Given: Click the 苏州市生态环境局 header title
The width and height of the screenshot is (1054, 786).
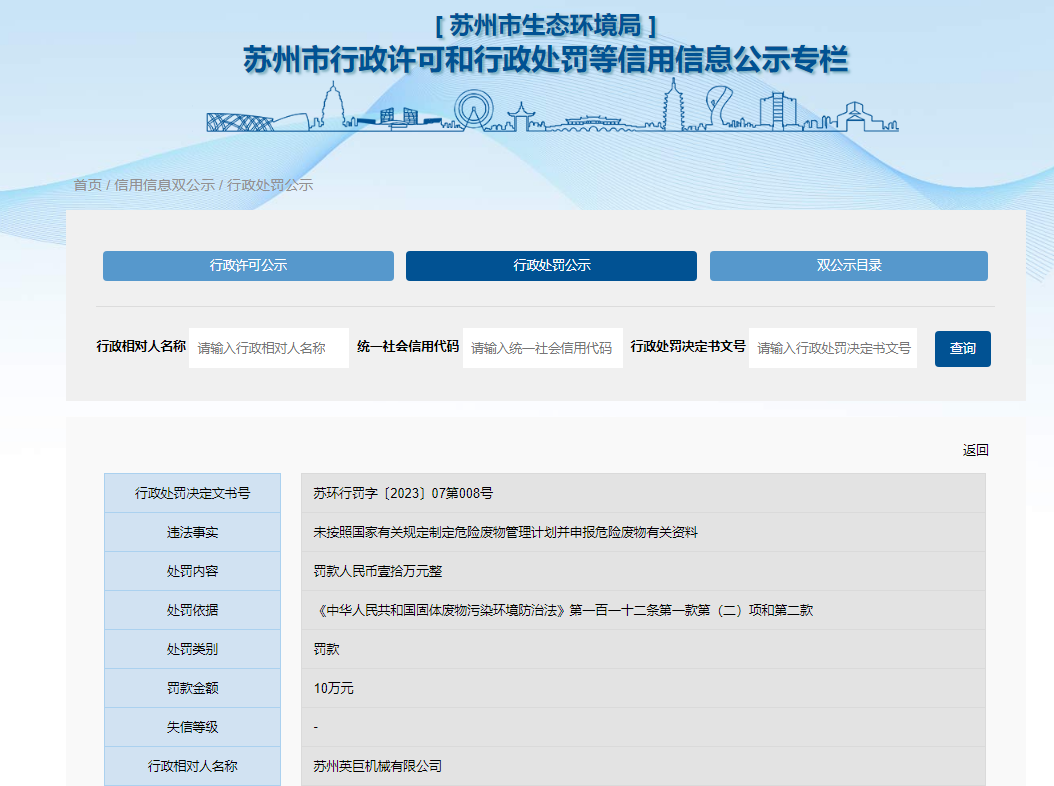Looking at the screenshot, I should [x=546, y=25].
